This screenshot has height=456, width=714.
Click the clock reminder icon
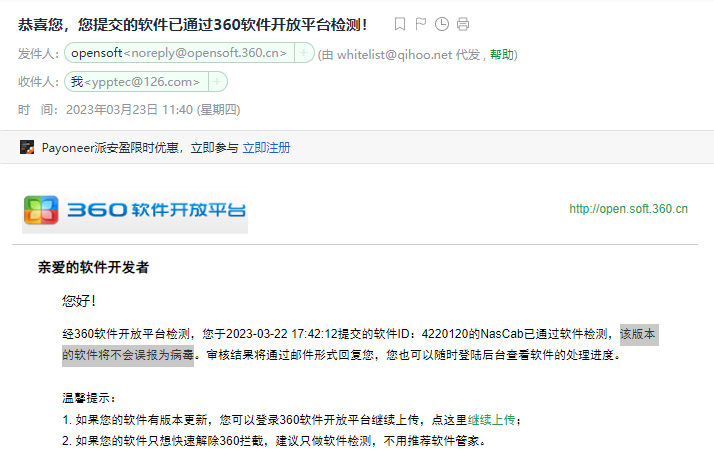(x=442, y=23)
